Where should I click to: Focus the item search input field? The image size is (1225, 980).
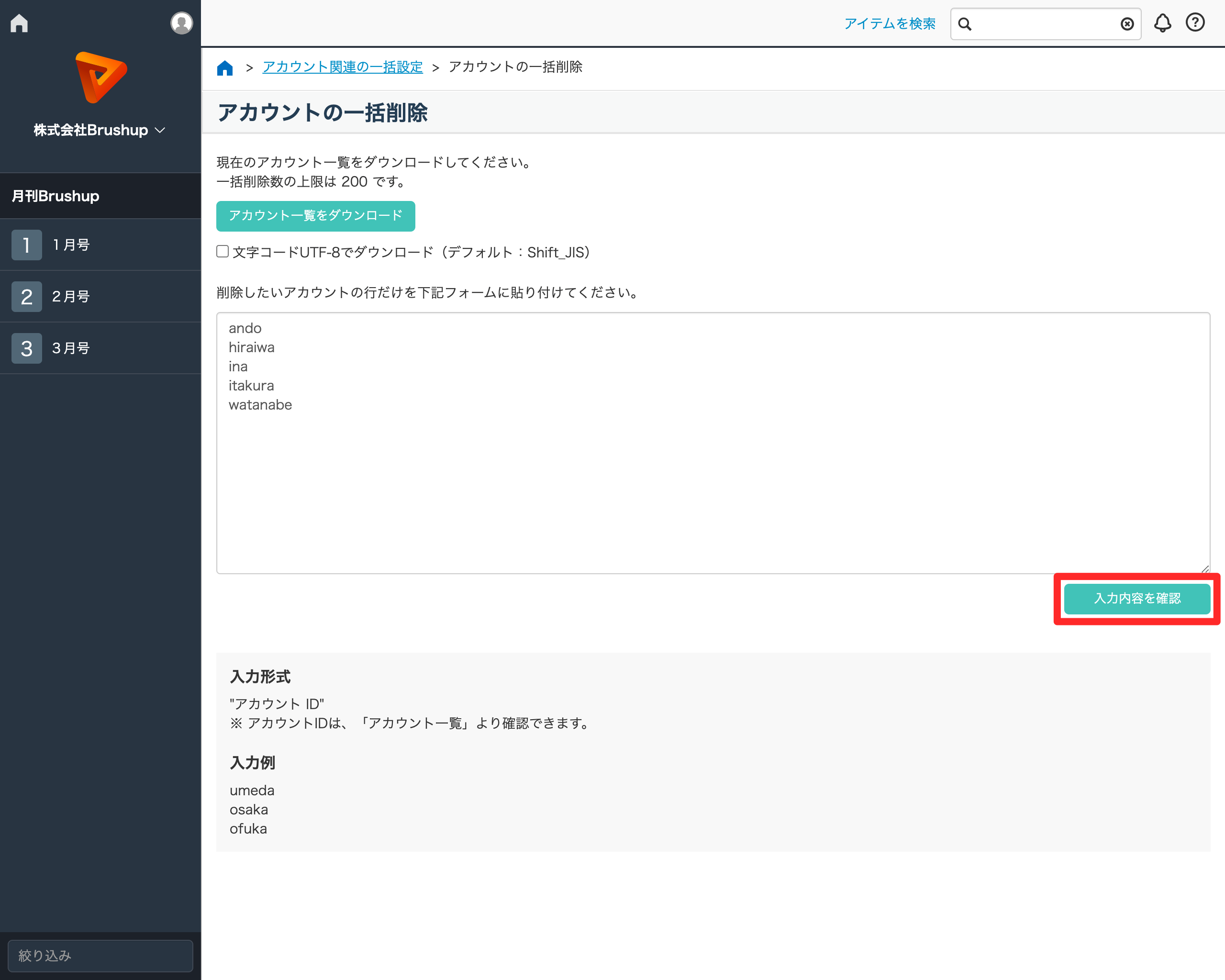point(1046,24)
